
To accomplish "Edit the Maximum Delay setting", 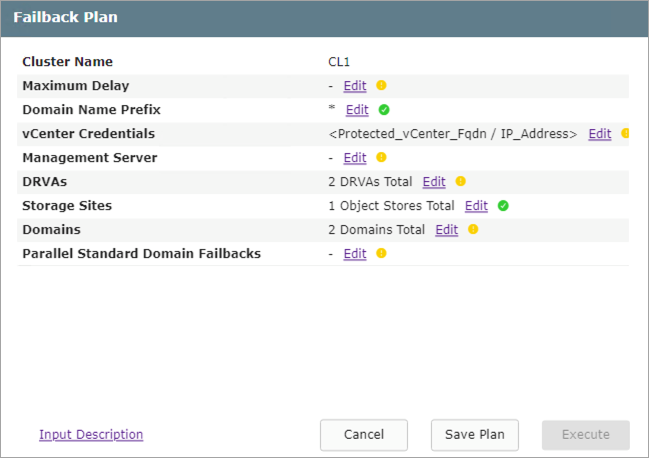I will [x=355, y=86].
